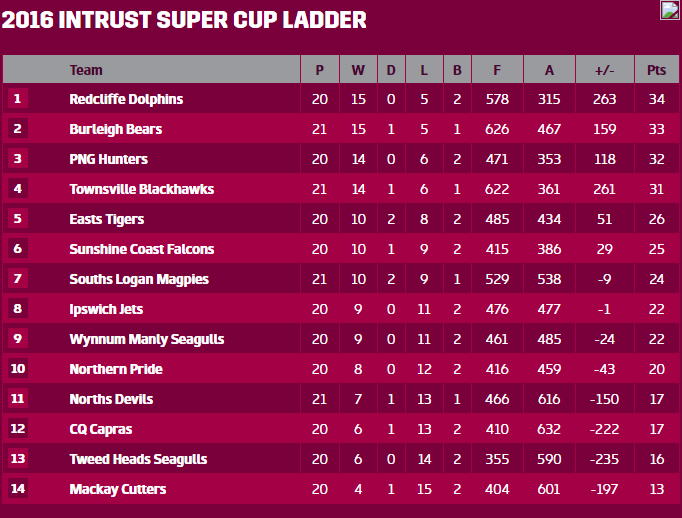Select the Townsville Blackhawks team name
Screen dimensions: 682x518
(141, 189)
